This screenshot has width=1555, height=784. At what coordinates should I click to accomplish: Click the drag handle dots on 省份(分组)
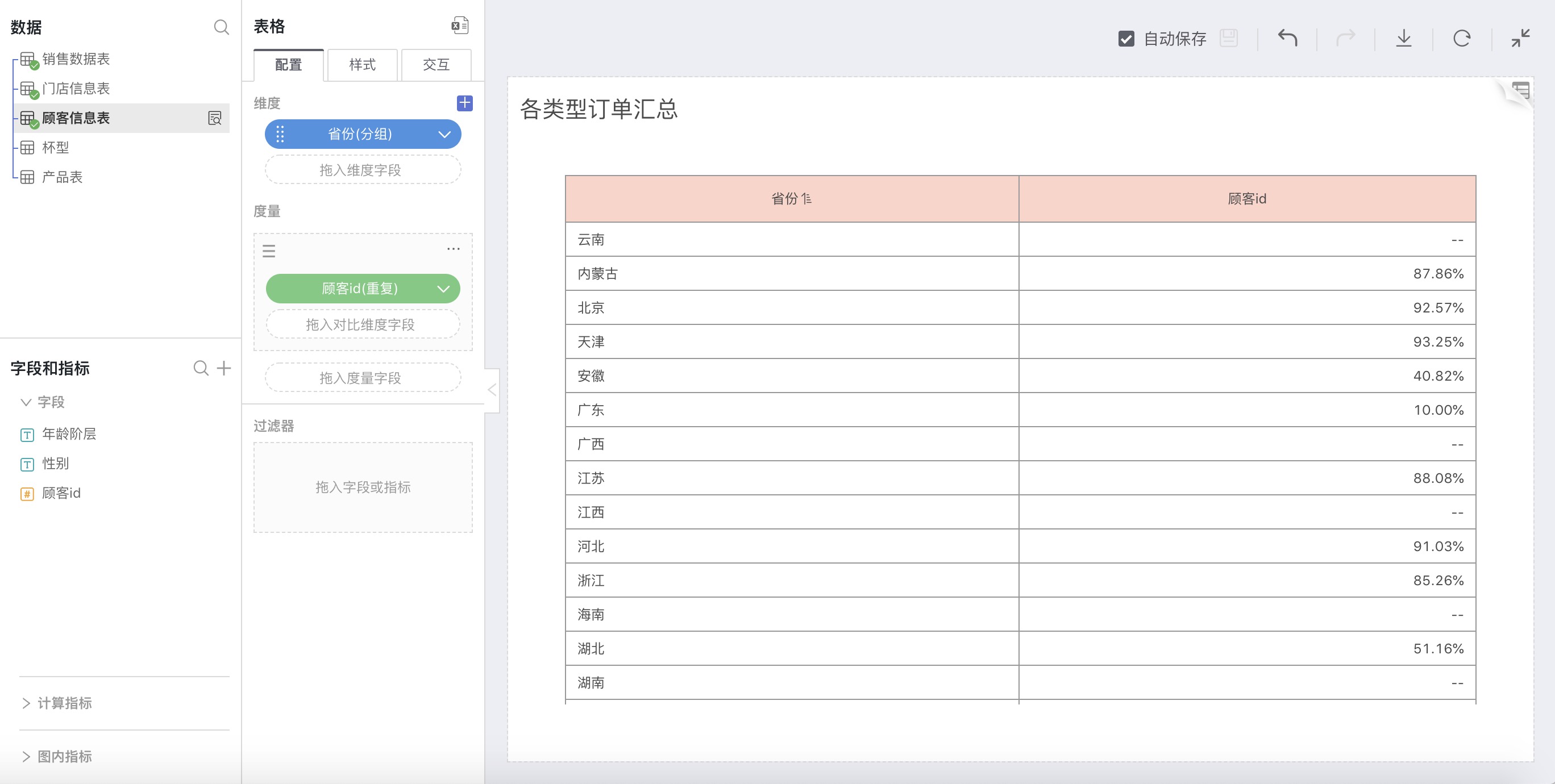(x=280, y=134)
